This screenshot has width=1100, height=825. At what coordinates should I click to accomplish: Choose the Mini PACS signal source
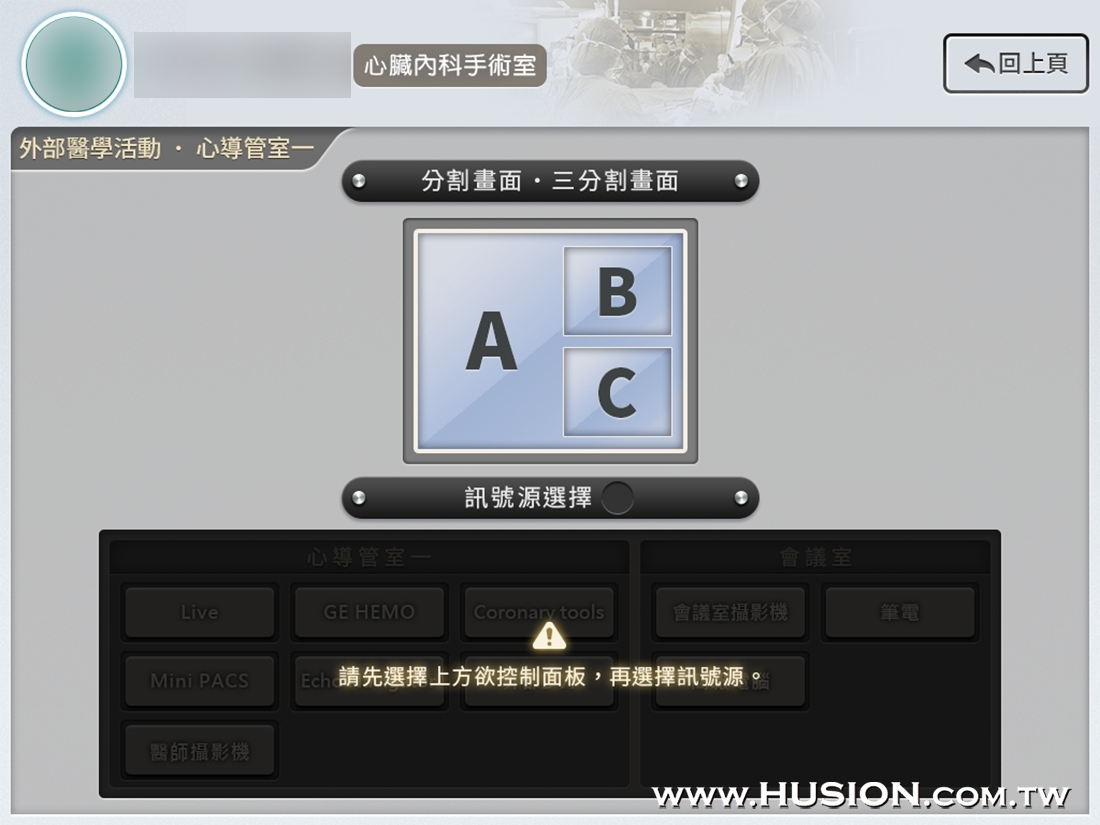(x=199, y=680)
